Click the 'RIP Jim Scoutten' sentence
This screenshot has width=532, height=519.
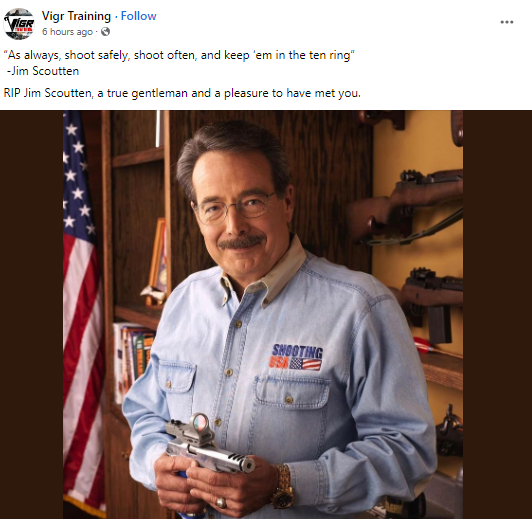182,93
